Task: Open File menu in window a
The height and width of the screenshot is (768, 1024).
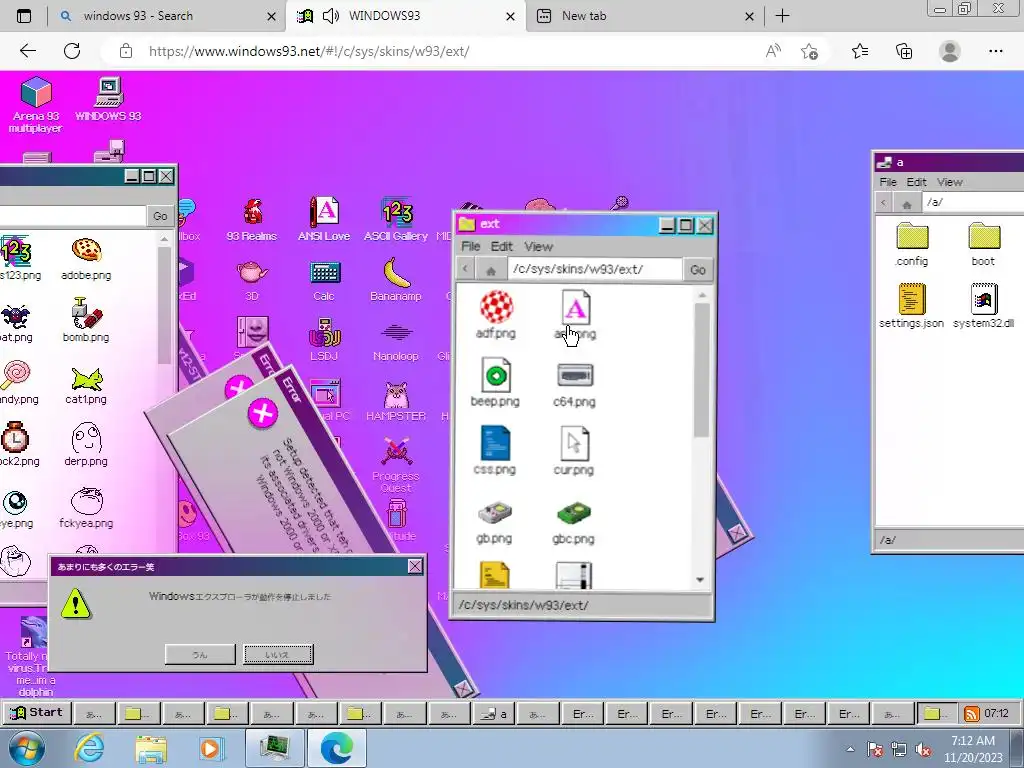Action: 888,182
